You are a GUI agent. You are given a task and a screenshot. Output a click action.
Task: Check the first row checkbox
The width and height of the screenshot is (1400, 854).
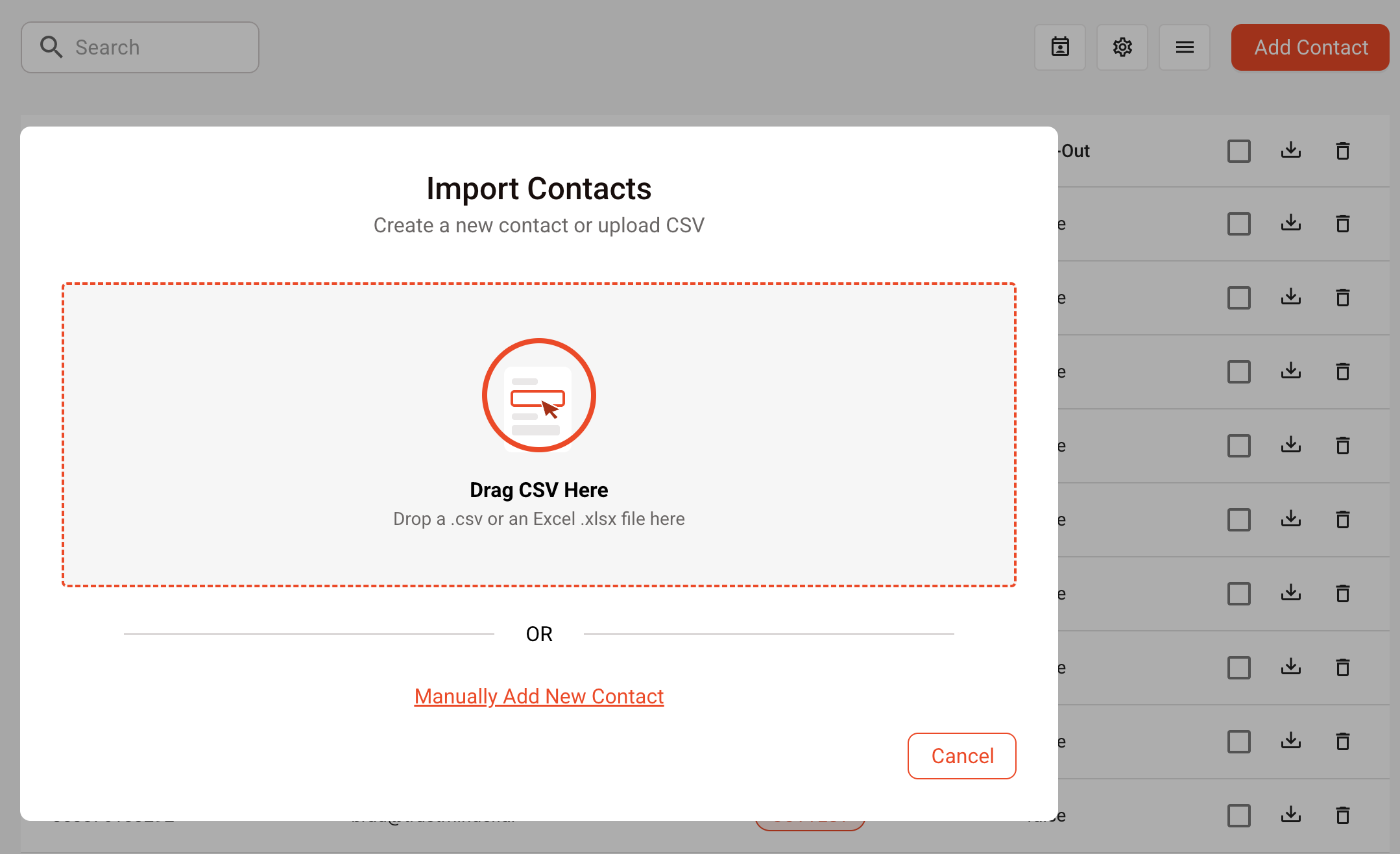tap(1239, 151)
